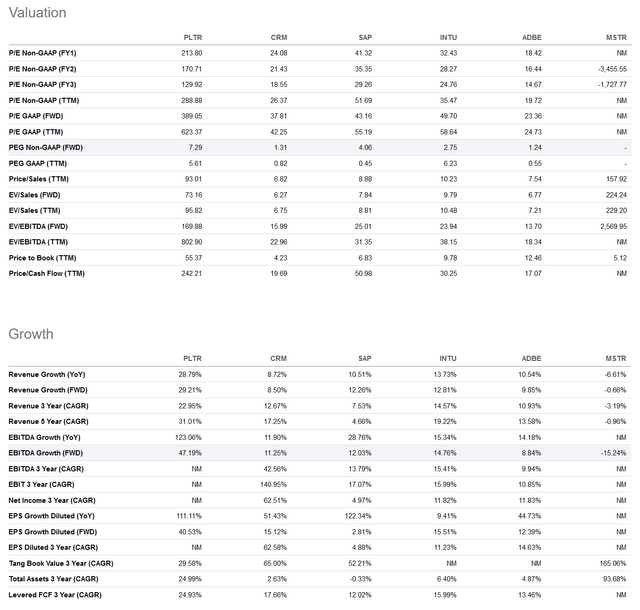Viewport: 640px width, 610px height.
Task: Select P/E Non-GAAP (FY2) row label
Action: point(42,69)
